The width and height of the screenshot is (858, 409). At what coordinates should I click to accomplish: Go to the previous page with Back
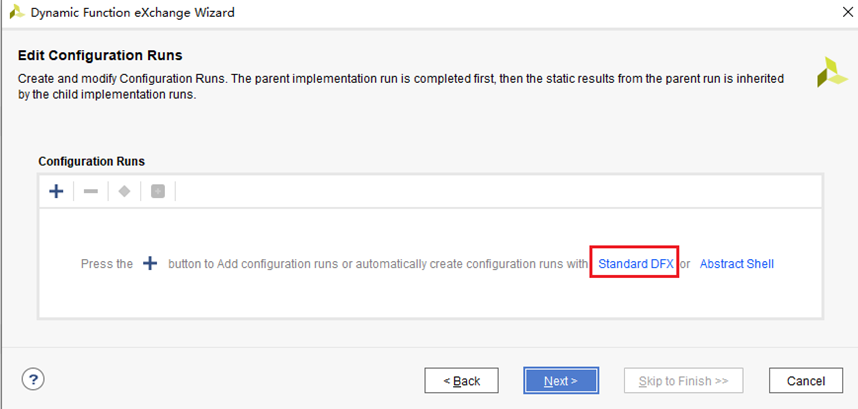[461, 381]
